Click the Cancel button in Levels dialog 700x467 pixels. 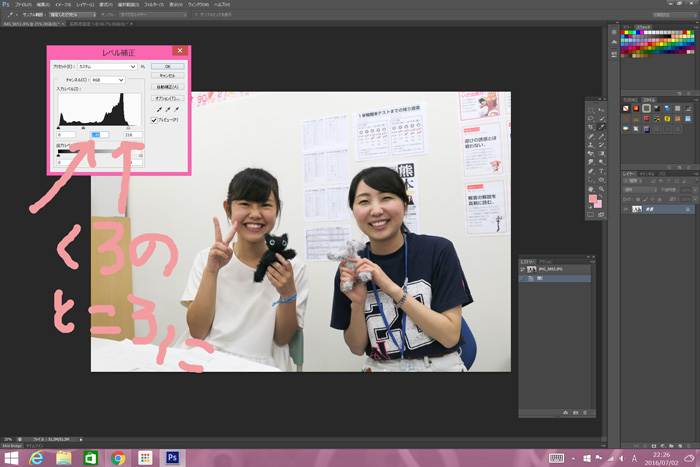pos(167,76)
